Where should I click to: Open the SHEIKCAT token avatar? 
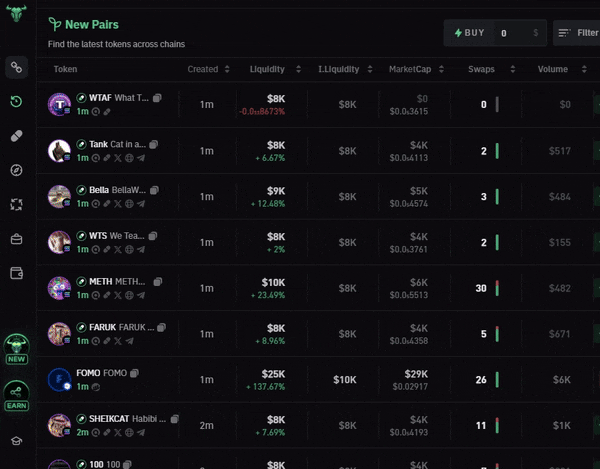point(59,425)
